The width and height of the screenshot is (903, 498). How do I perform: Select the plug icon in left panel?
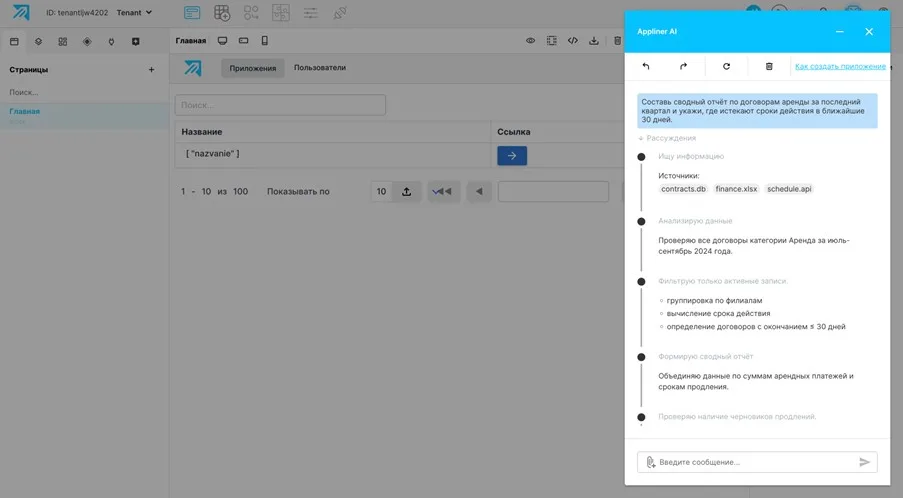tap(111, 41)
